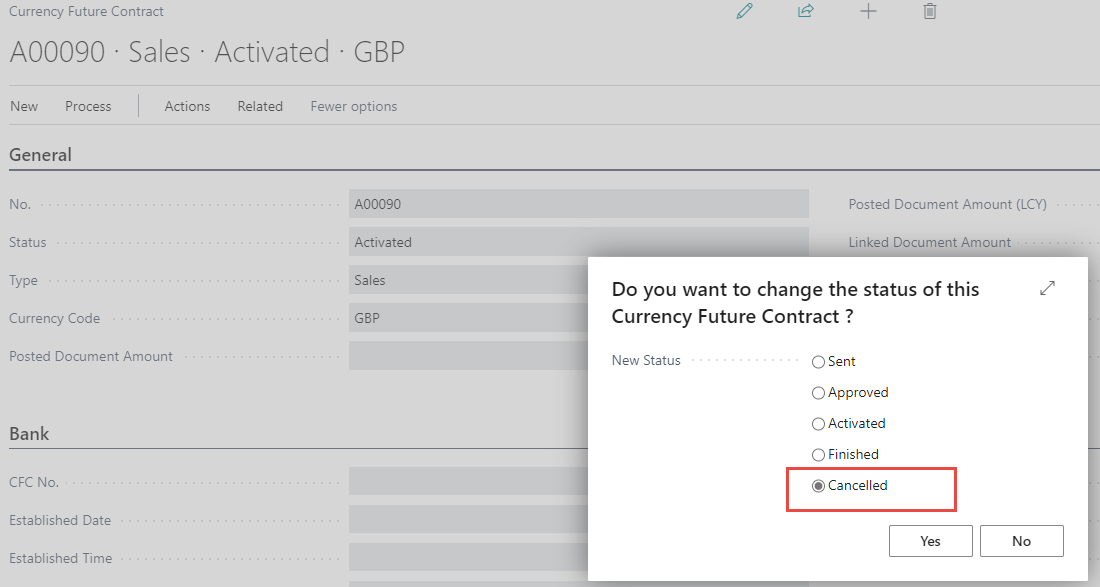1100x587 pixels.
Task: Click the No. field showing A00090
Action: point(578,204)
